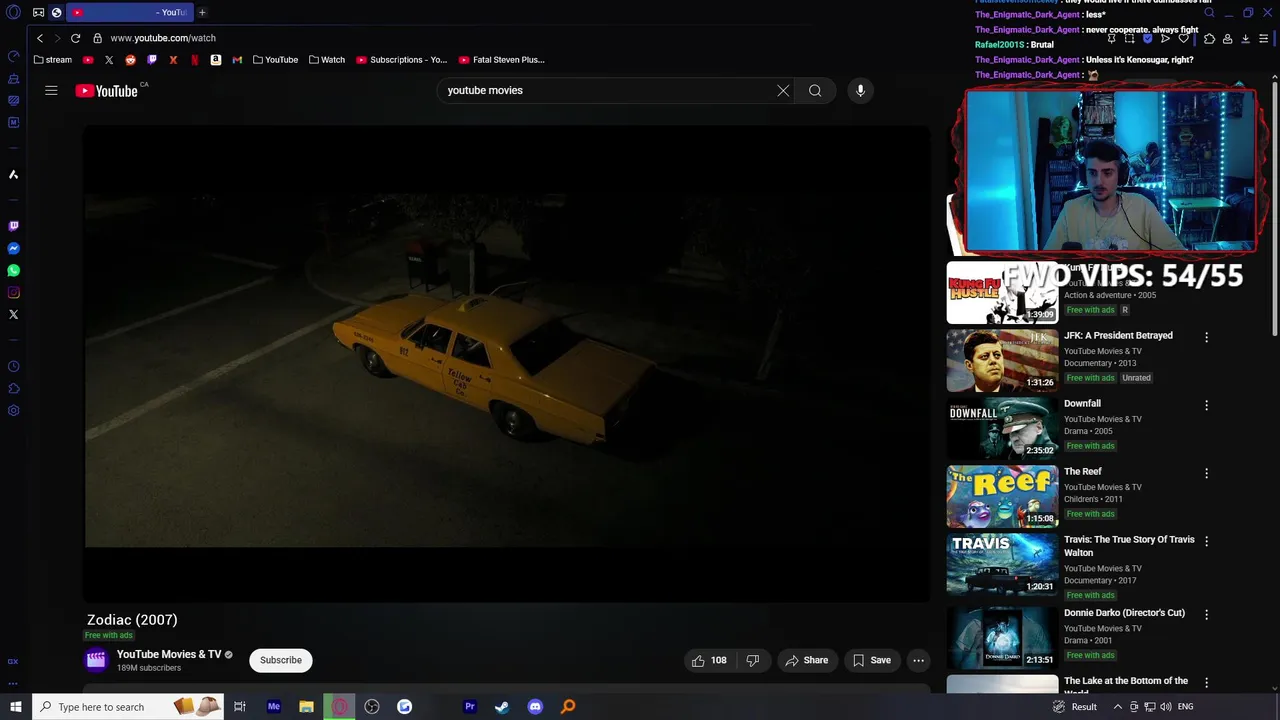Play the JFK: A President Betrayed thumbnail
Image resolution: width=1280 pixels, height=720 pixels.
click(1002, 361)
